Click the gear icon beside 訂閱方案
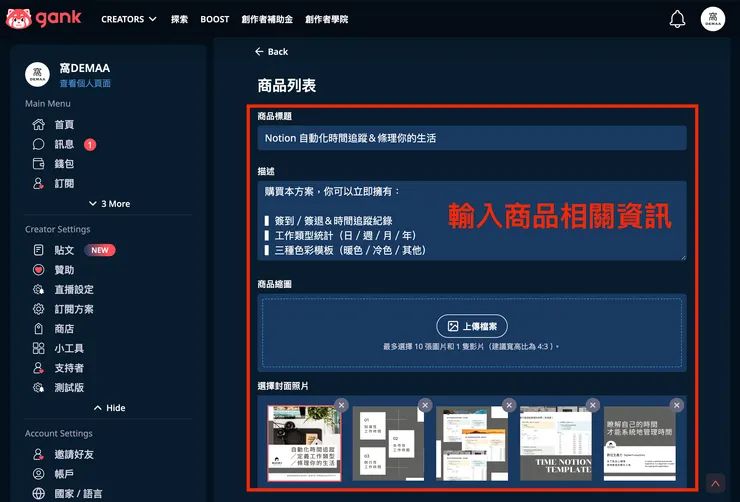The height and width of the screenshot is (502, 740). point(39,309)
